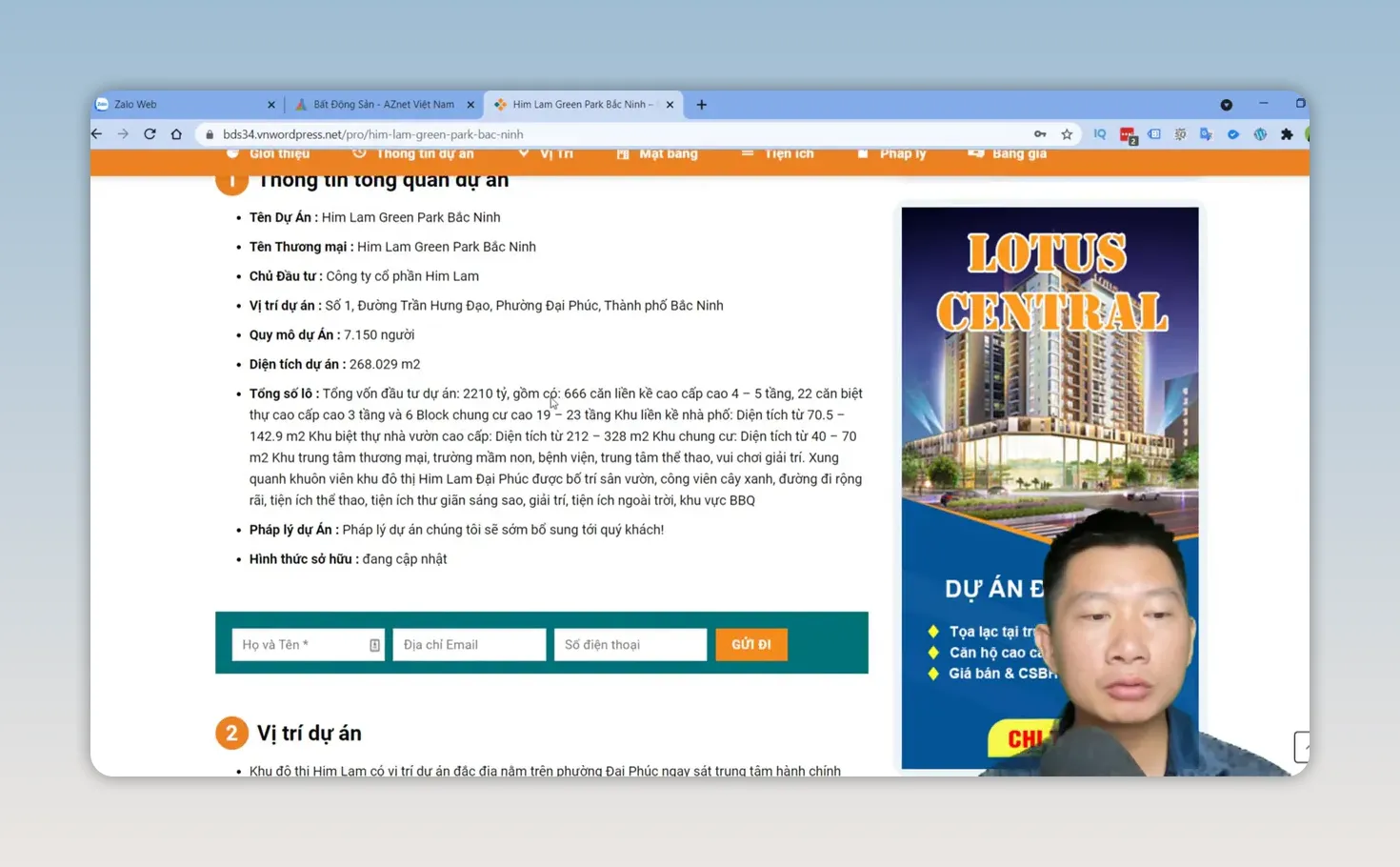Click the Vị trí dự án heading
The image size is (1400, 867).
click(309, 733)
